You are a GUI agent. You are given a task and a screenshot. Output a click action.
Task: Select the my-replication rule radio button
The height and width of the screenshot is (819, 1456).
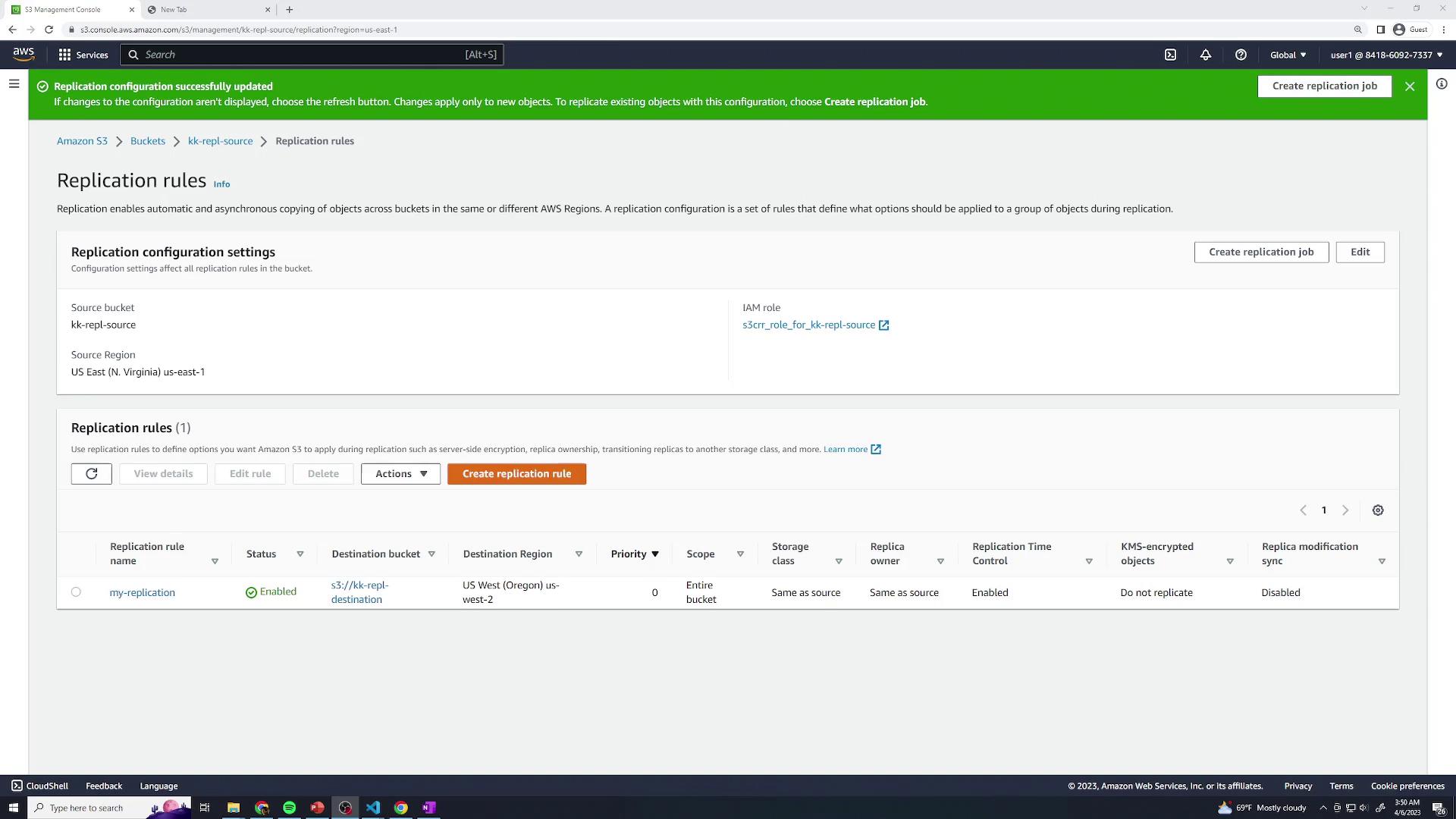click(76, 592)
